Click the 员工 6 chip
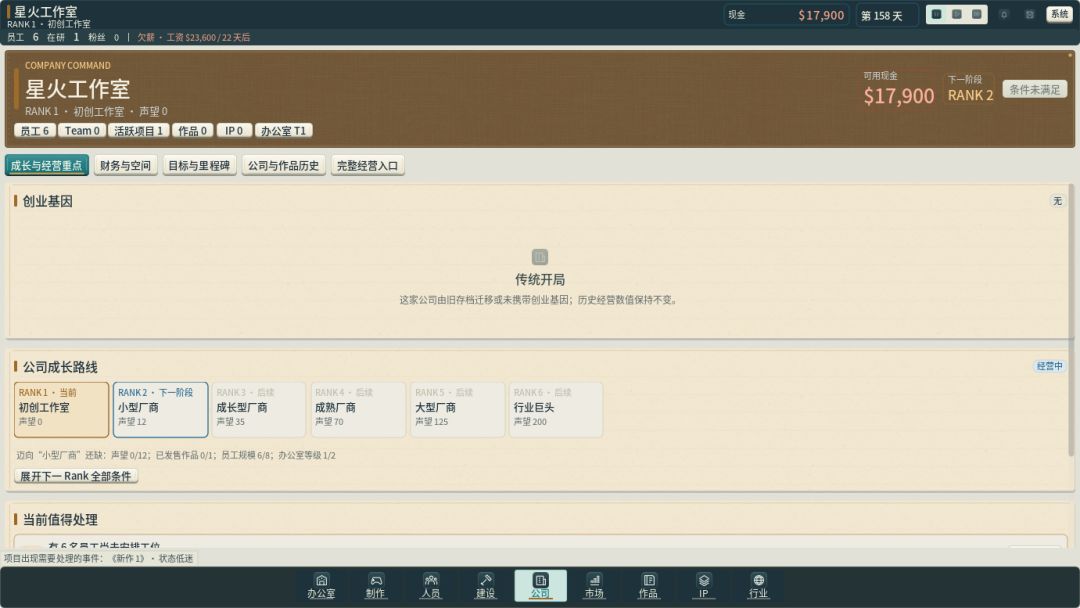This screenshot has height=608, width=1080. (x=34, y=131)
